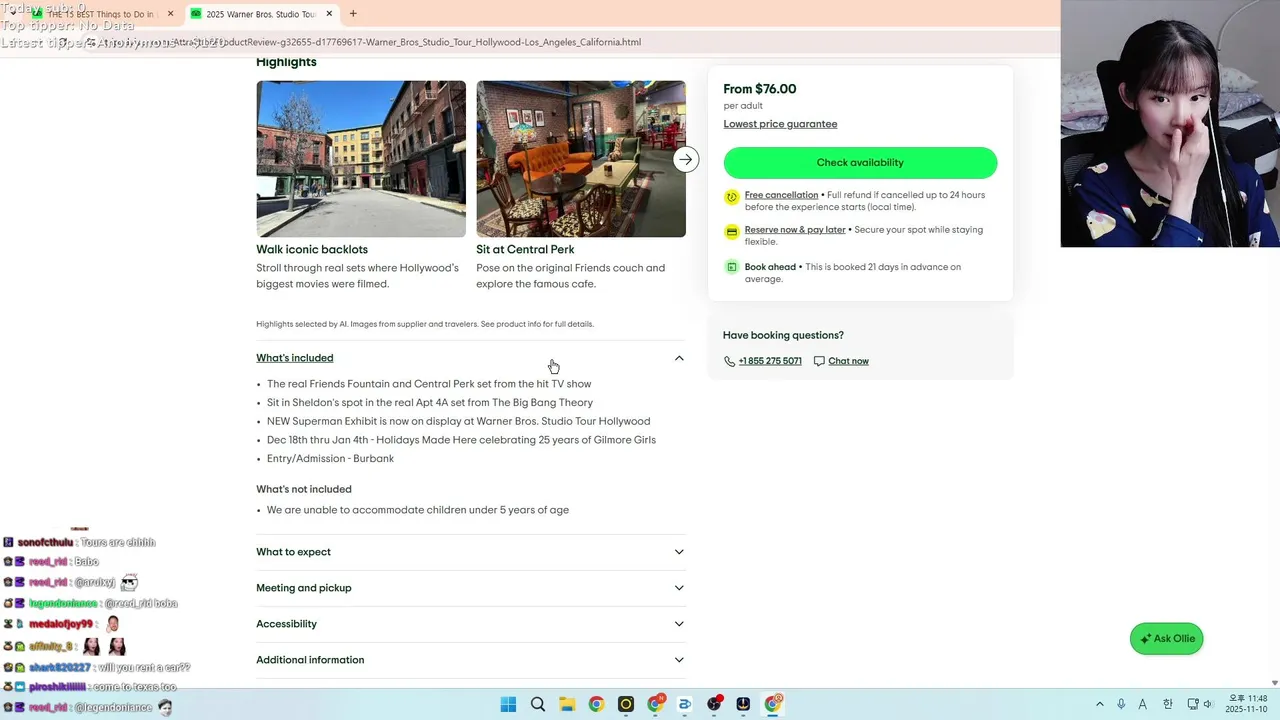This screenshot has width=1280, height=720.
Task: Open the black-and-yellow circle app on taskbar
Action: (626, 704)
